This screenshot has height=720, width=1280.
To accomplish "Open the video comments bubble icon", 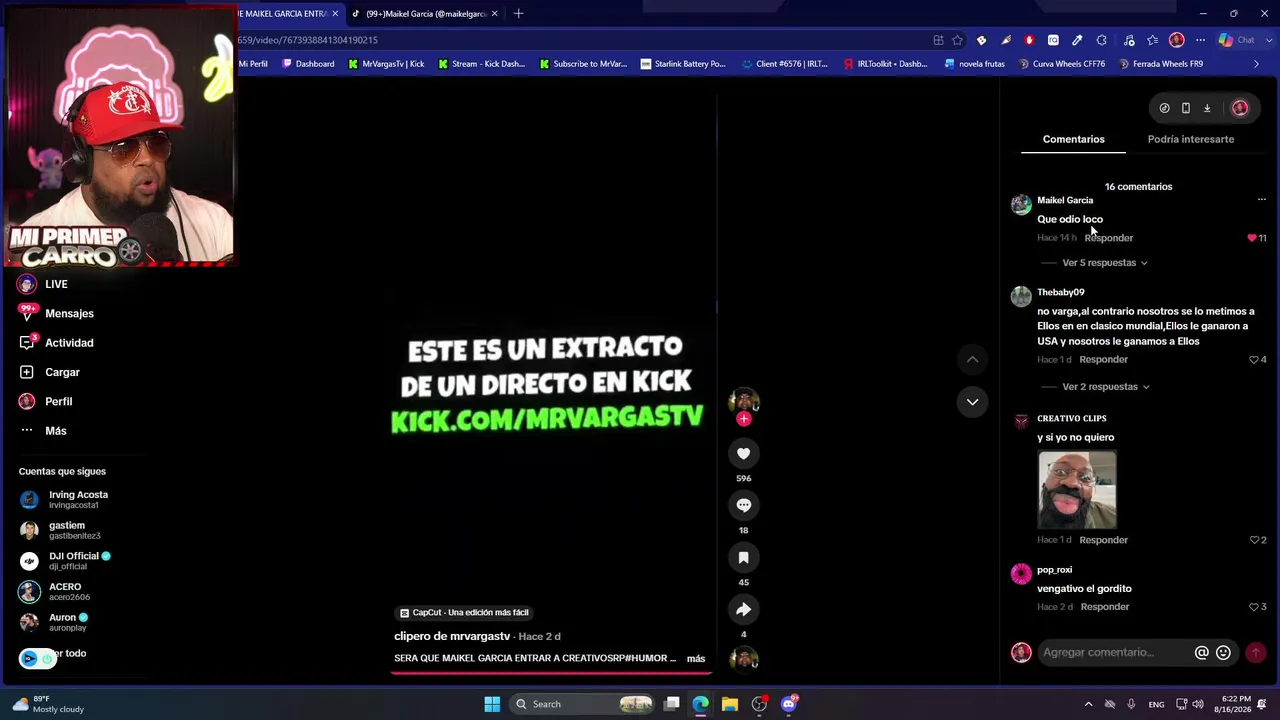I will (743, 505).
